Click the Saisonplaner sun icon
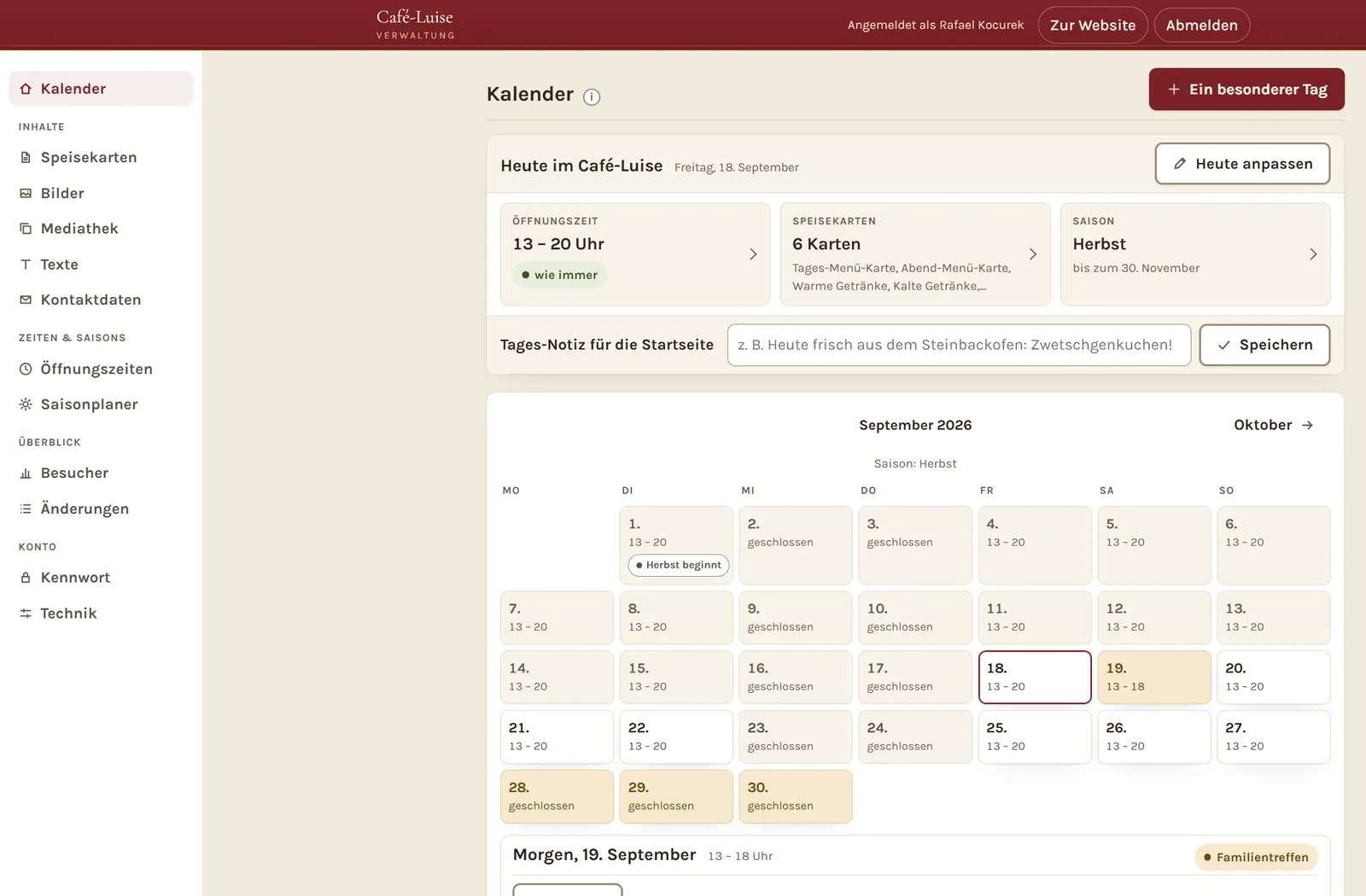The height and width of the screenshot is (896, 1366). point(26,404)
